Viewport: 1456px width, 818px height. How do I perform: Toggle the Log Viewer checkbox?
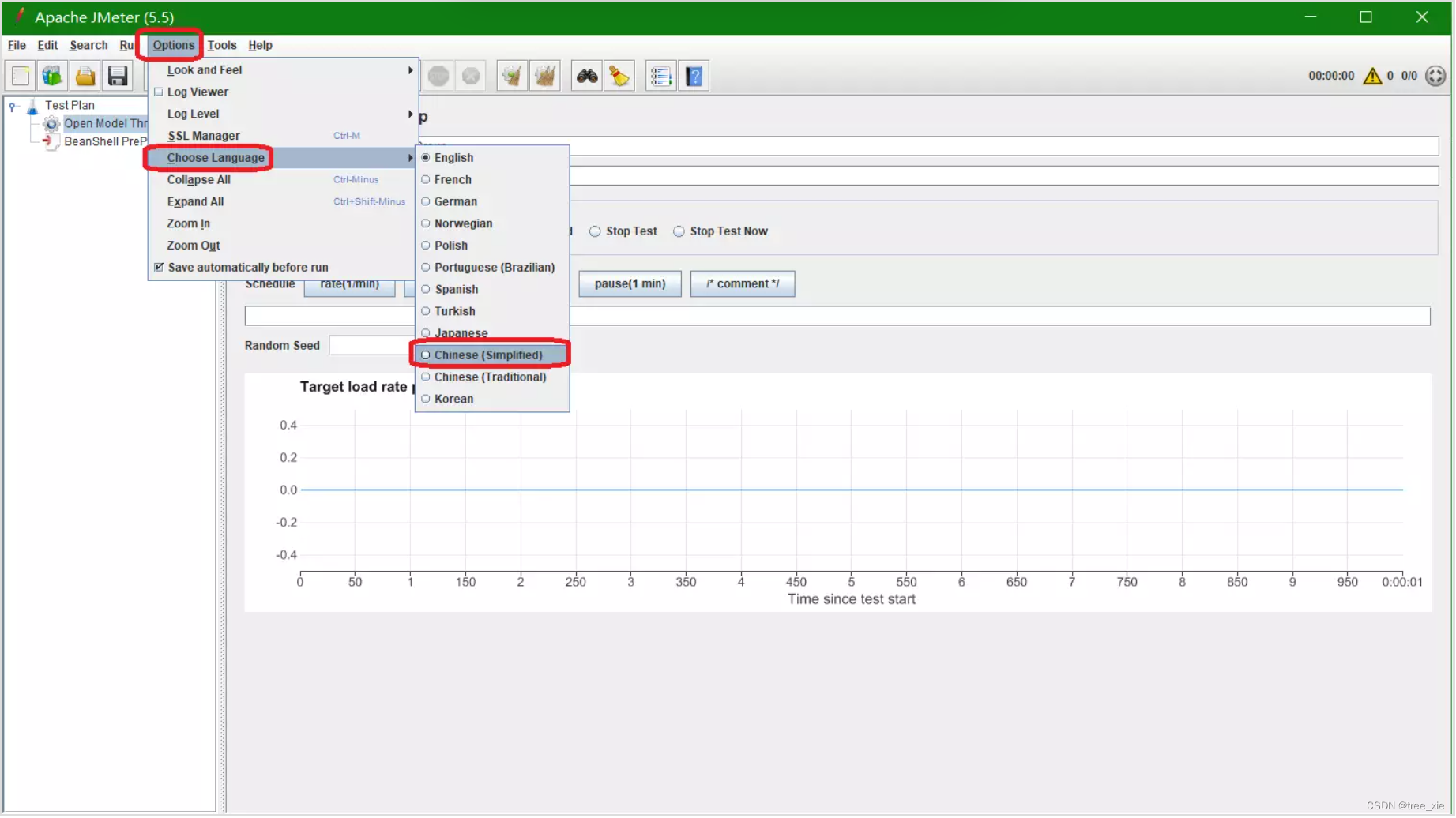[159, 92]
